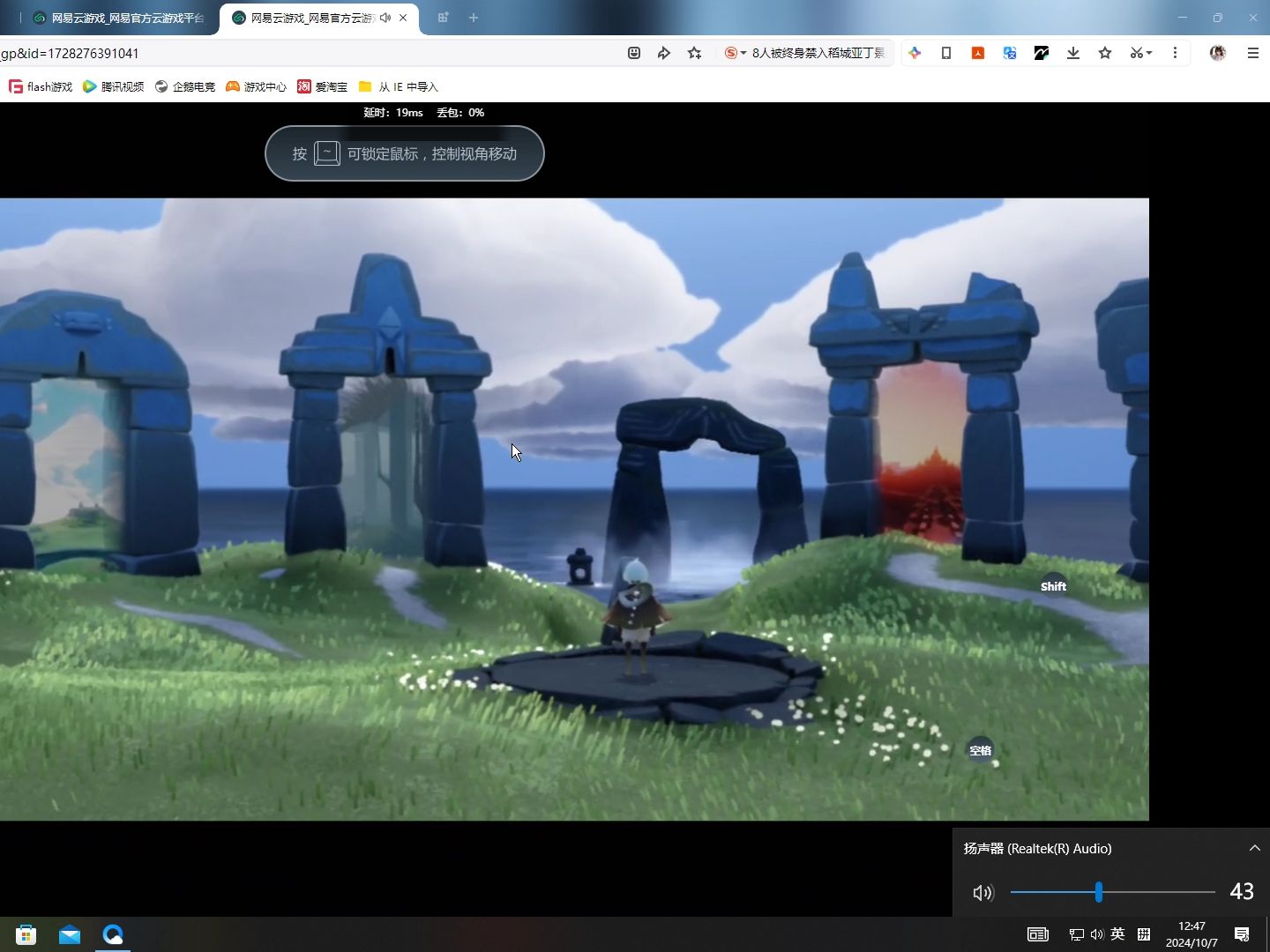Open a new browser tab
1270x952 pixels.
point(474,18)
